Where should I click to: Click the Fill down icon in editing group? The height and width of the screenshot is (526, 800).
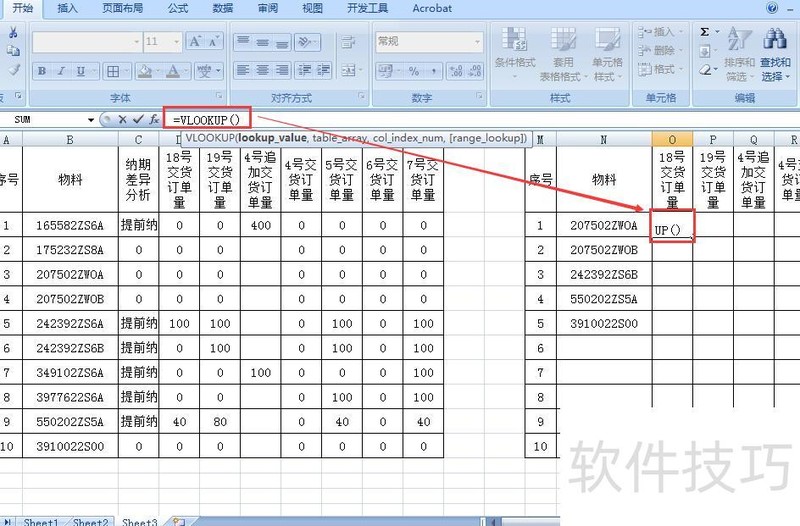pos(705,51)
